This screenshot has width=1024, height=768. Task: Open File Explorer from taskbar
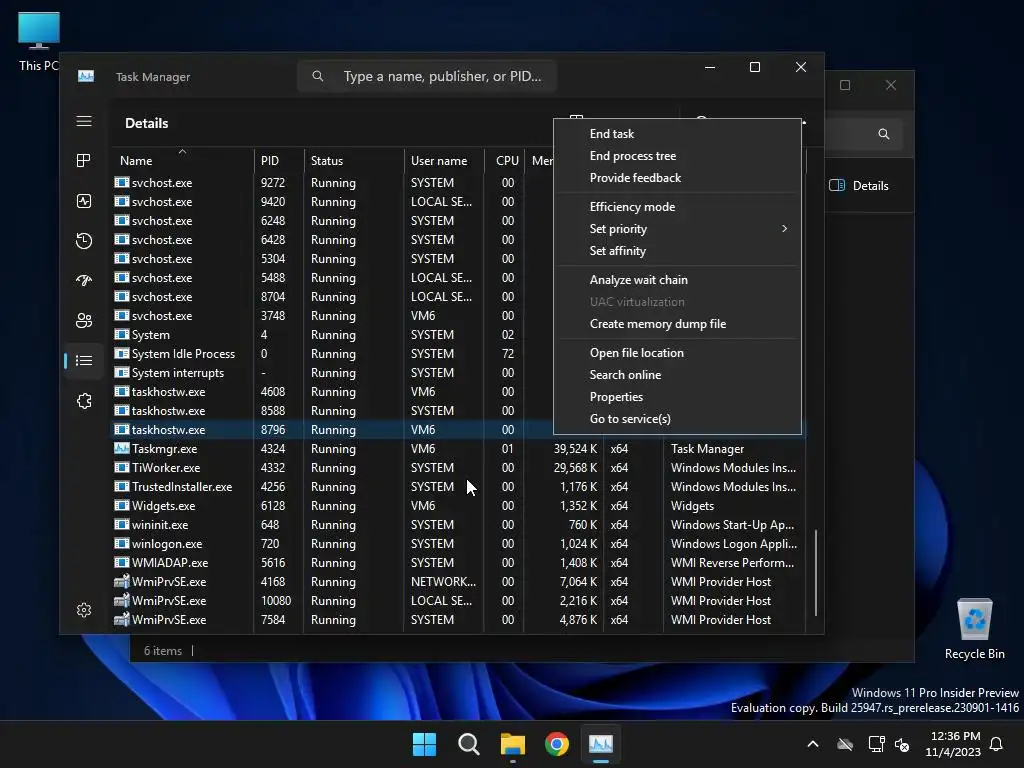tap(513, 744)
